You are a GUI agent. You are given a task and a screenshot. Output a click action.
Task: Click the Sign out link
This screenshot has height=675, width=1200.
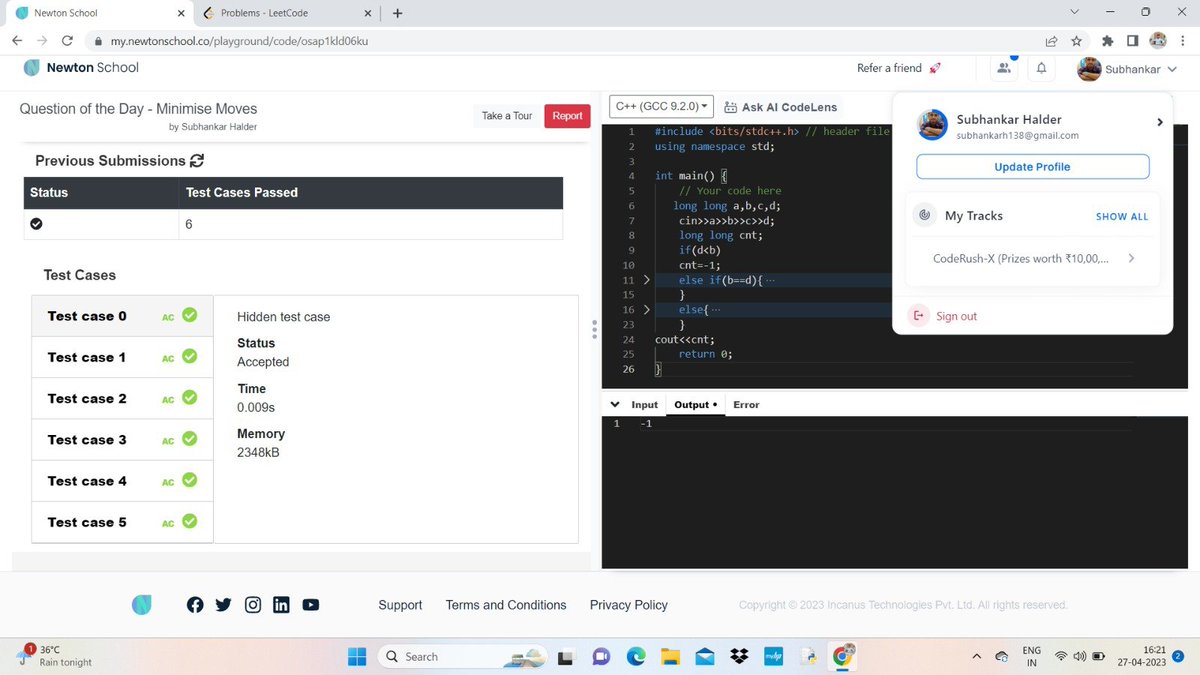[x=956, y=316]
